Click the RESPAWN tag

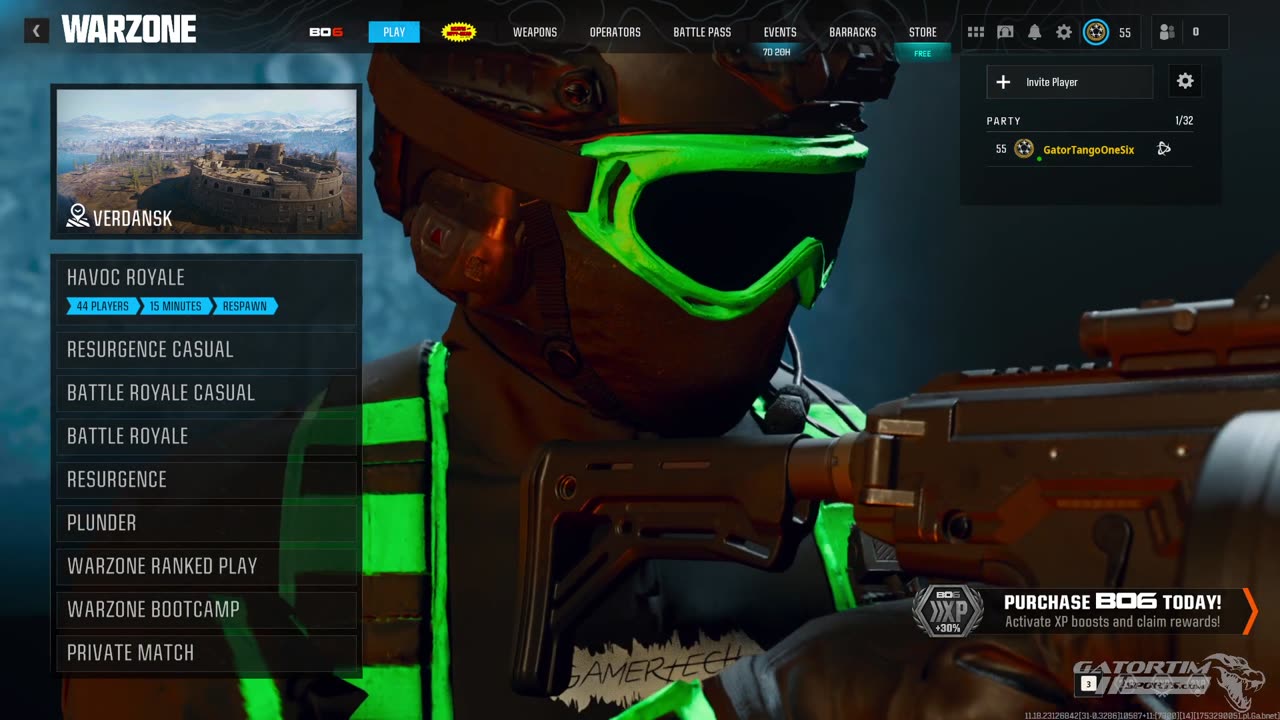pyautogui.click(x=245, y=306)
